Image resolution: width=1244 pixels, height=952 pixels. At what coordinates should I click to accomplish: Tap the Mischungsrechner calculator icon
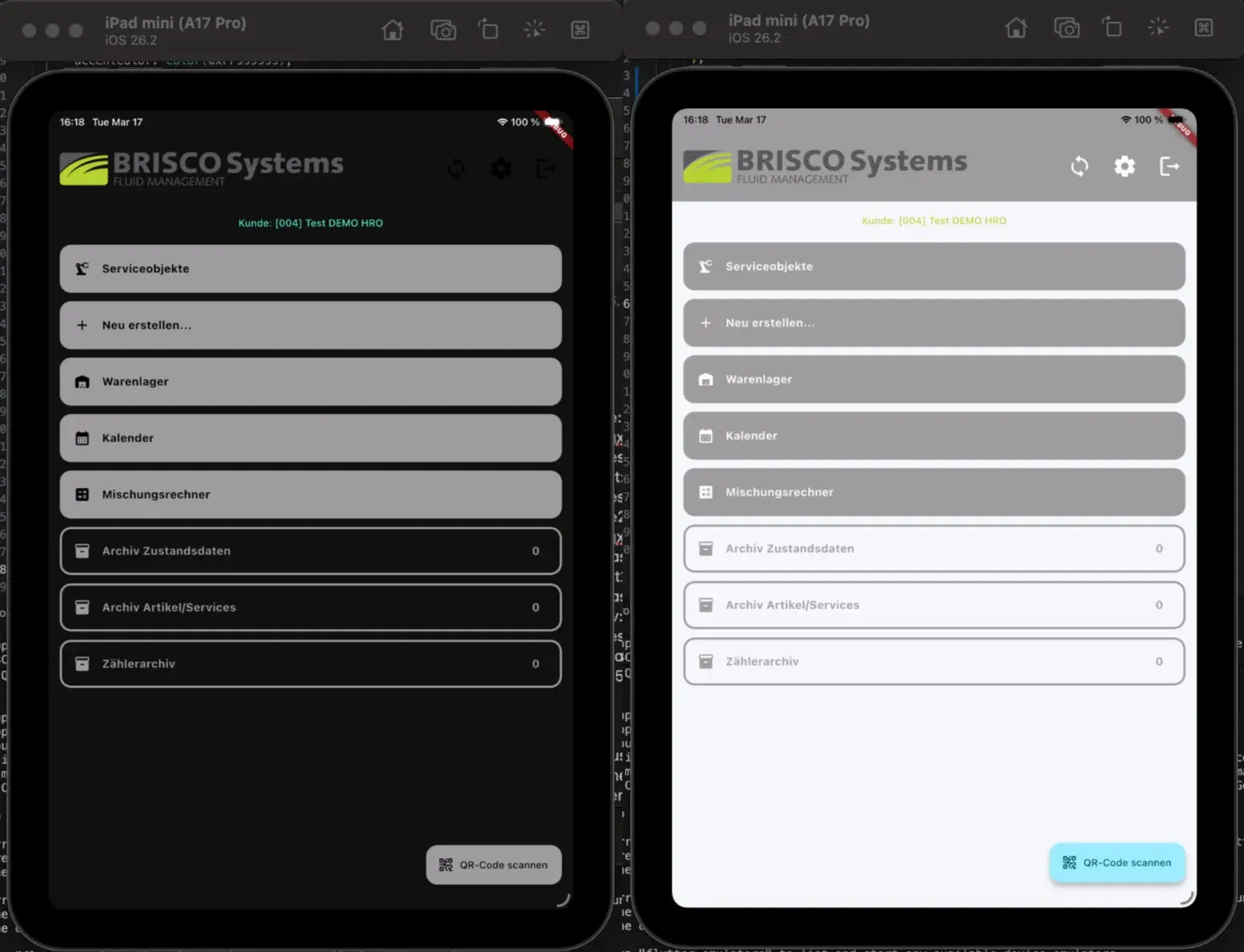pos(82,494)
